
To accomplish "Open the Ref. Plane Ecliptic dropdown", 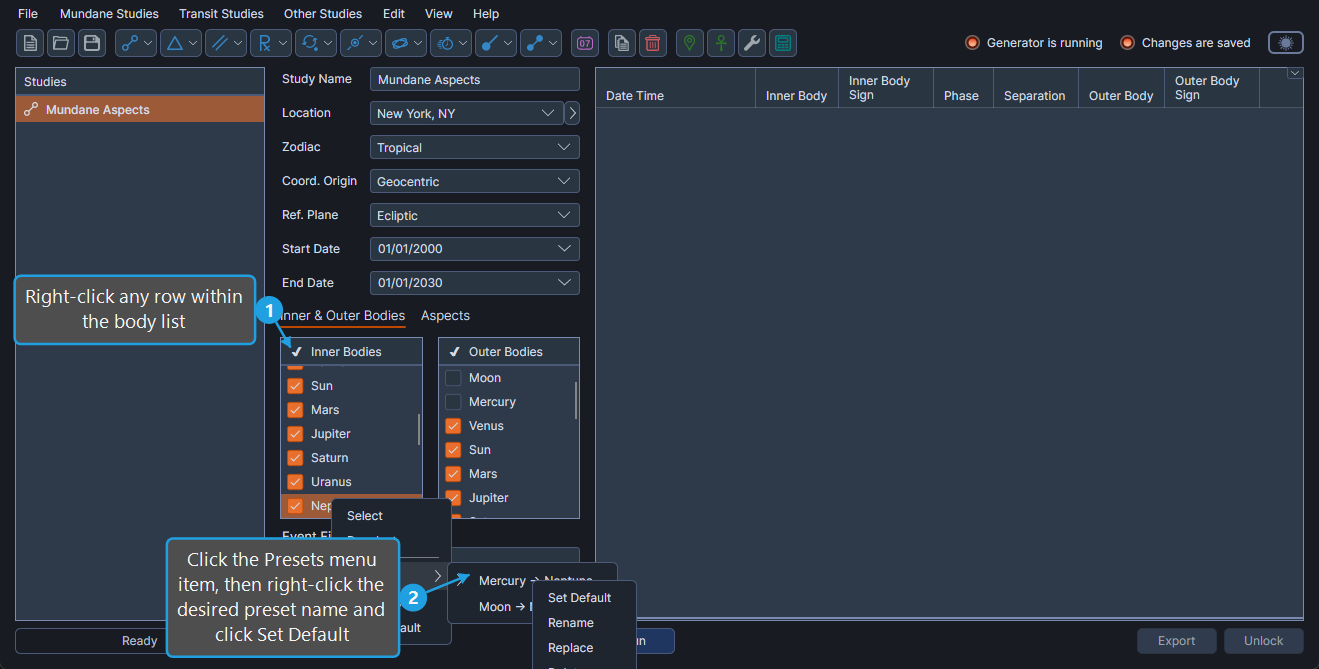I will coord(475,215).
